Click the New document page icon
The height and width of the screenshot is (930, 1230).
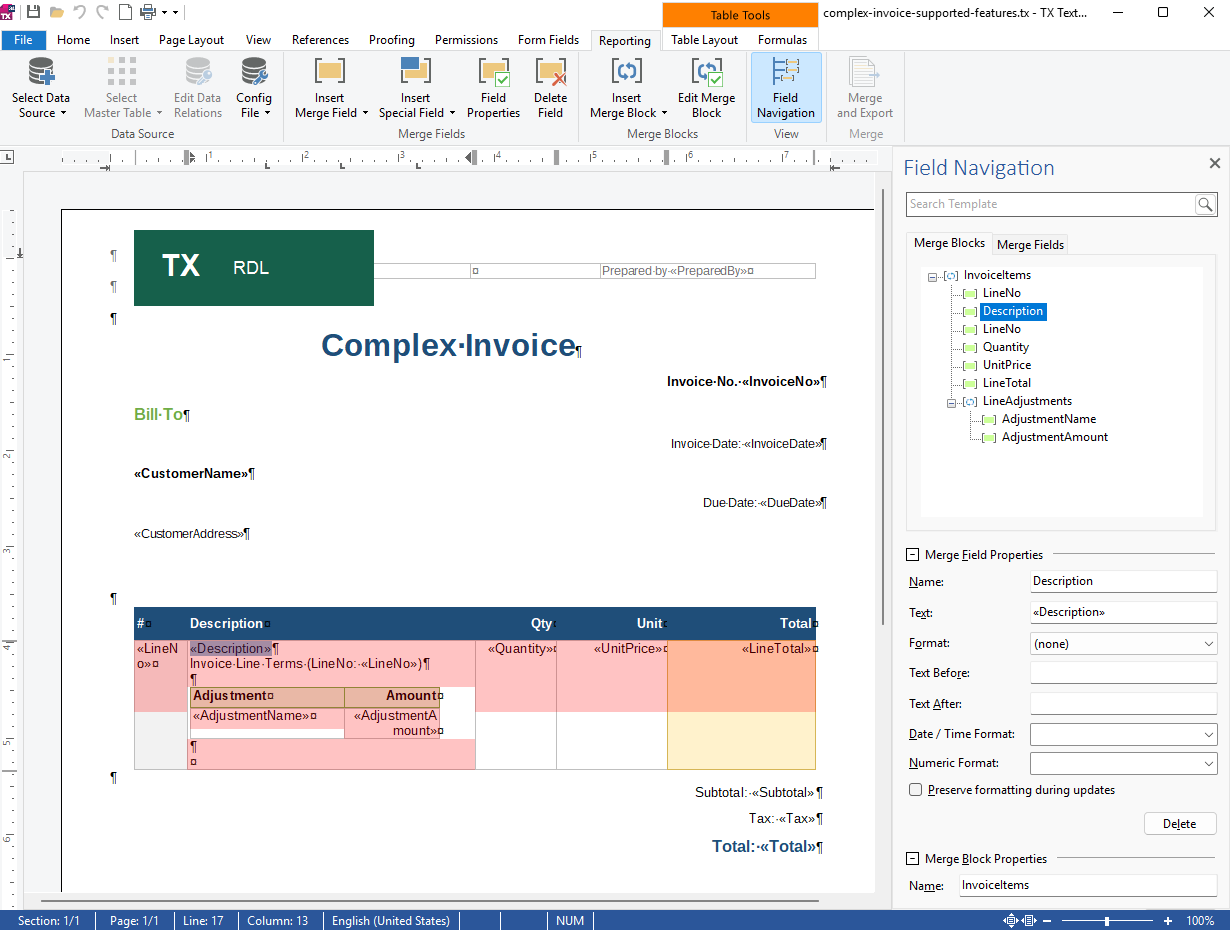[x=125, y=12]
